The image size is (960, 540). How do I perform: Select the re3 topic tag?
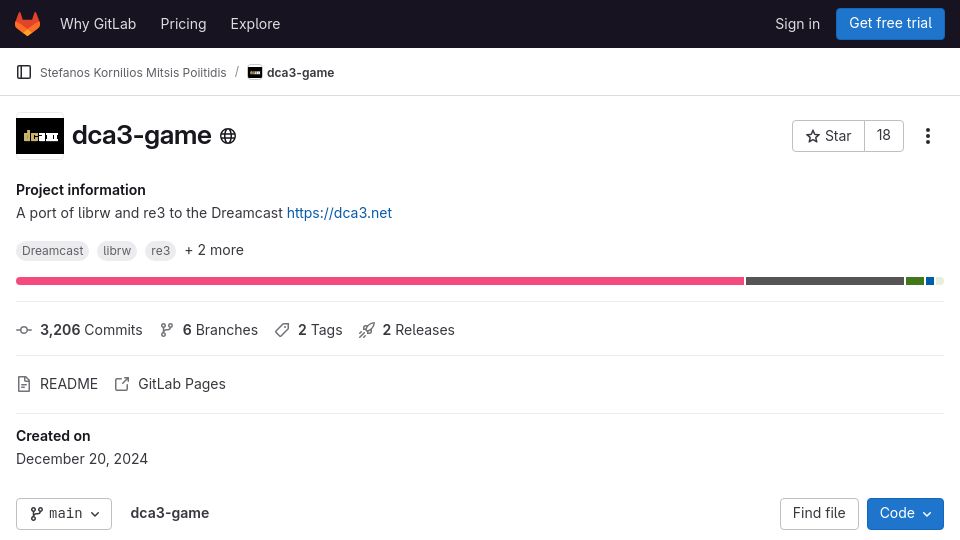pos(160,250)
